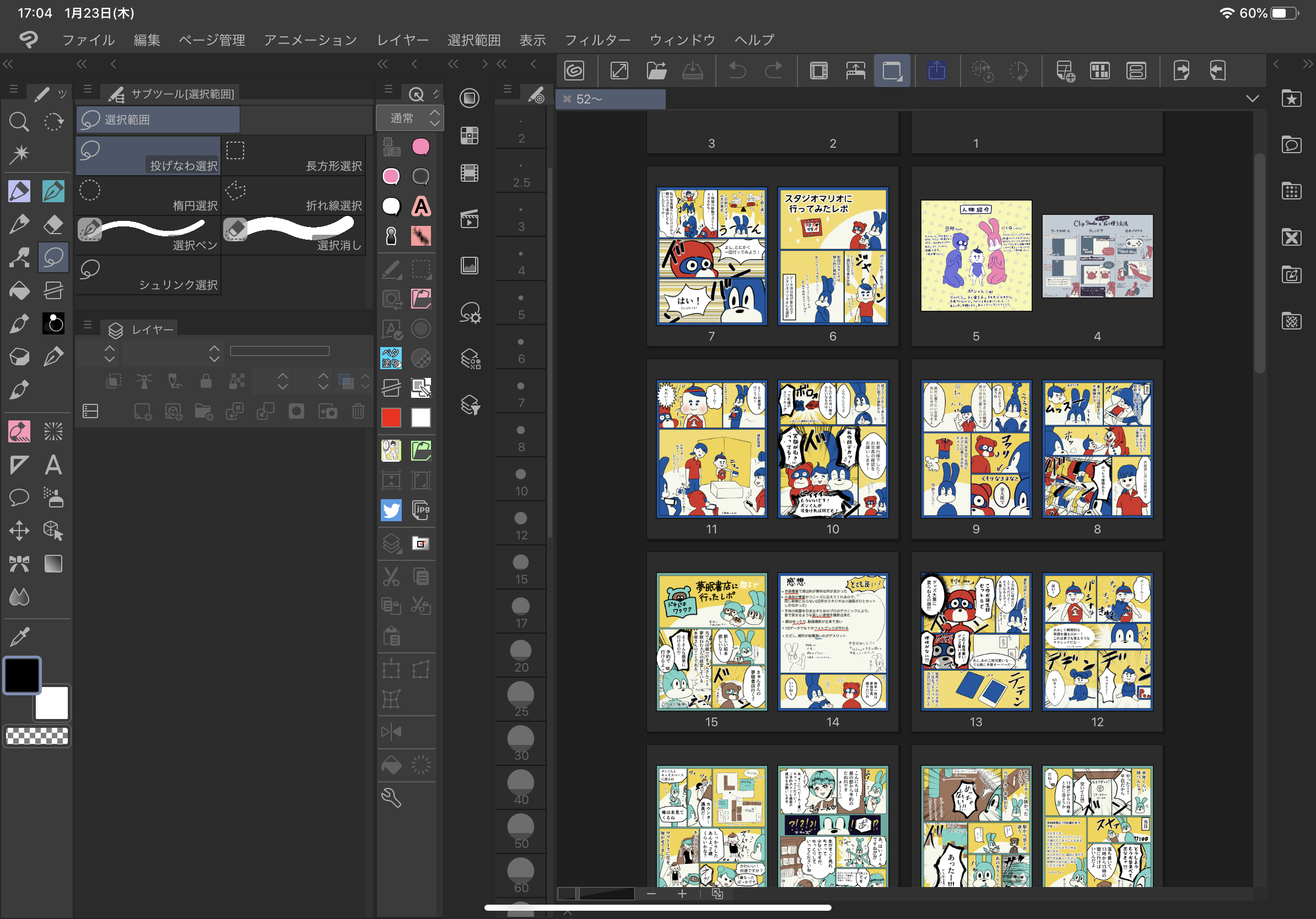
Task: Toggle the lock layer icon
Action: (206, 381)
